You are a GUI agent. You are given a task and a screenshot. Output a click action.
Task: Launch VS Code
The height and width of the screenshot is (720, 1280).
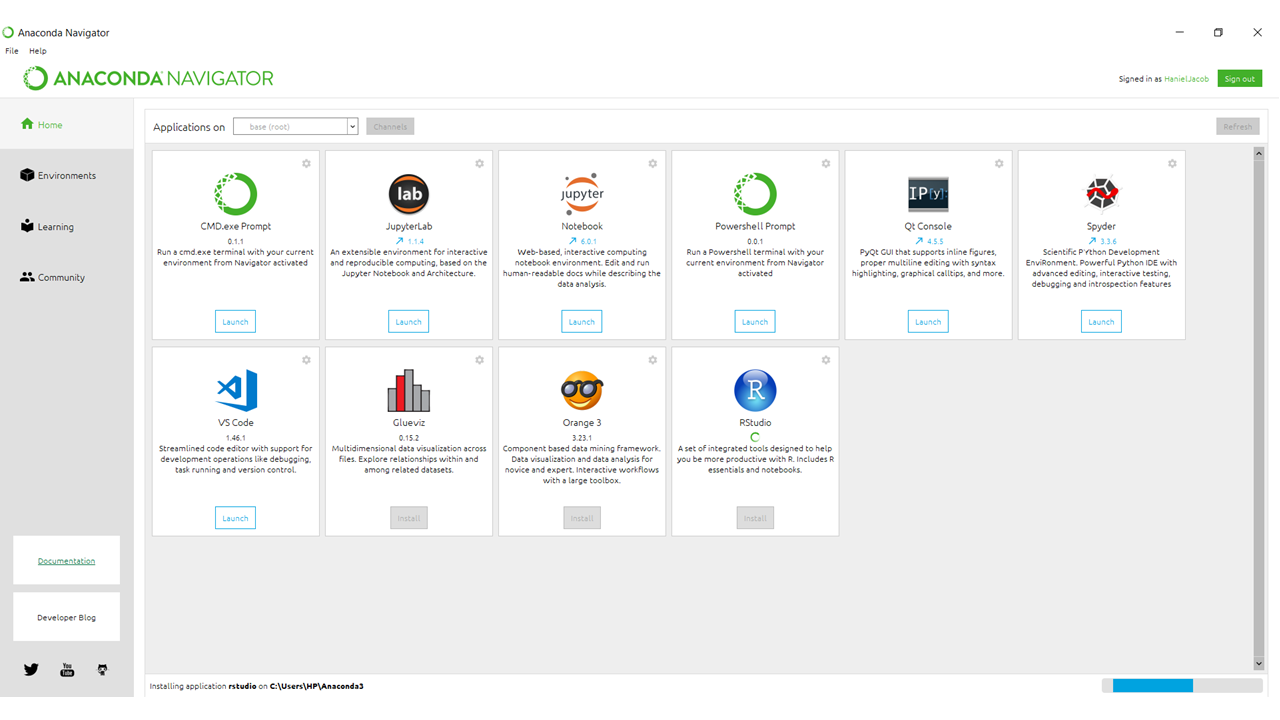[x=235, y=518]
